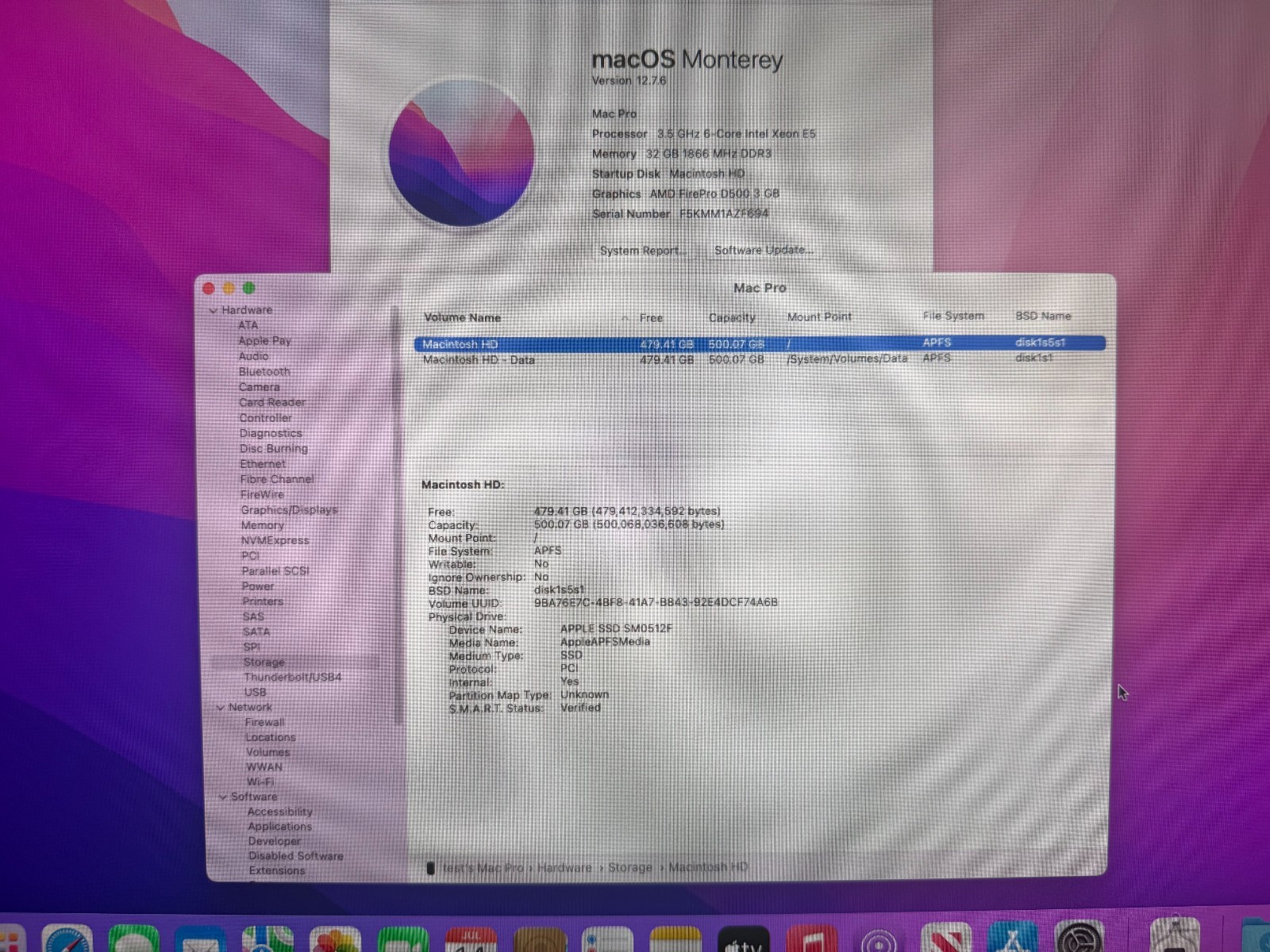Screen dimensions: 1270x952
Task: Select Apple Pay in the sidebar
Action: 265,340
